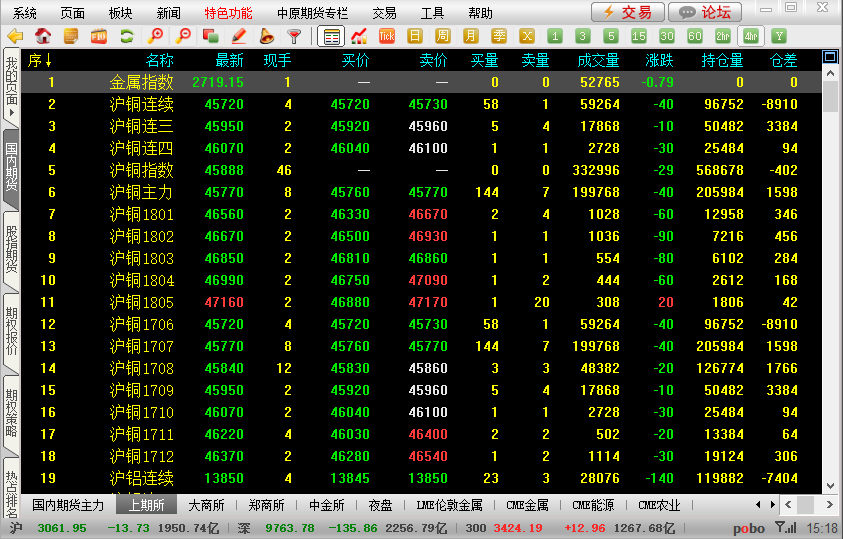This screenshot has width=843, height=539.
Task: Click the horizontal scrollbar right arrow
Action: [829, 505]
